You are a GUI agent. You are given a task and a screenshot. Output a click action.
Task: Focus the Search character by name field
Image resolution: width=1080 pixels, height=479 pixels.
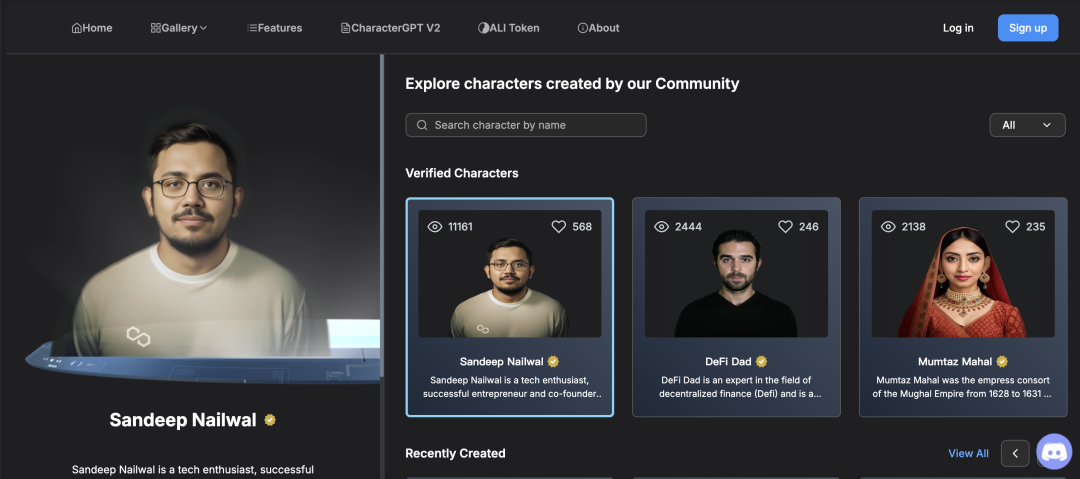[526, 125]
